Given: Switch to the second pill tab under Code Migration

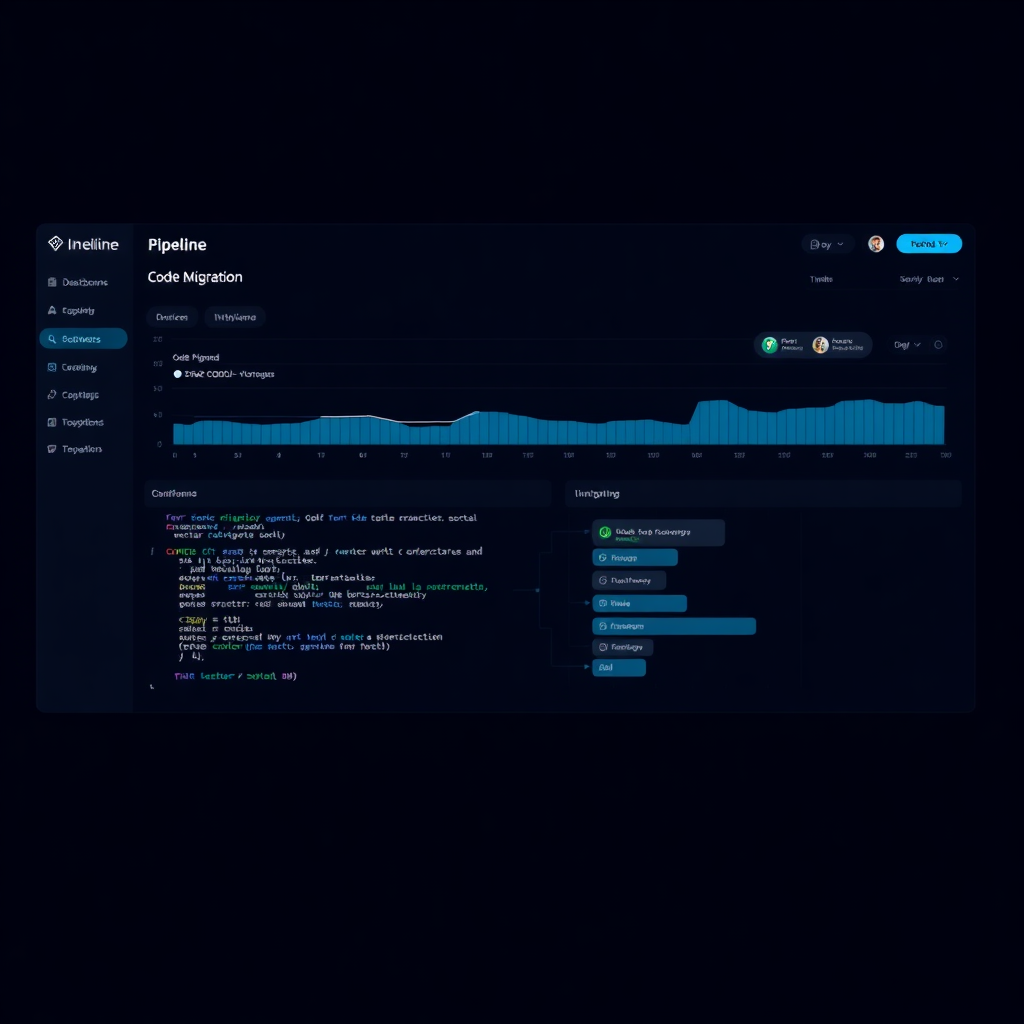Looking at the screenshot, I should pos(234,317).
